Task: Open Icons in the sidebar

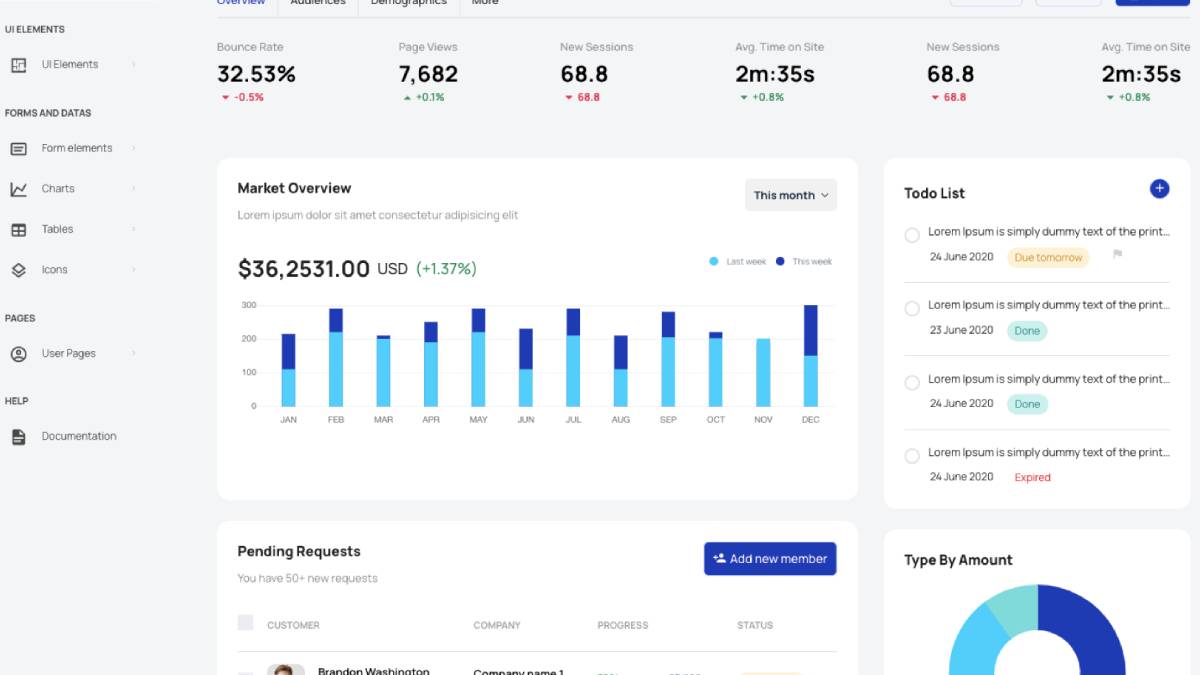Action: coord(54,270)
